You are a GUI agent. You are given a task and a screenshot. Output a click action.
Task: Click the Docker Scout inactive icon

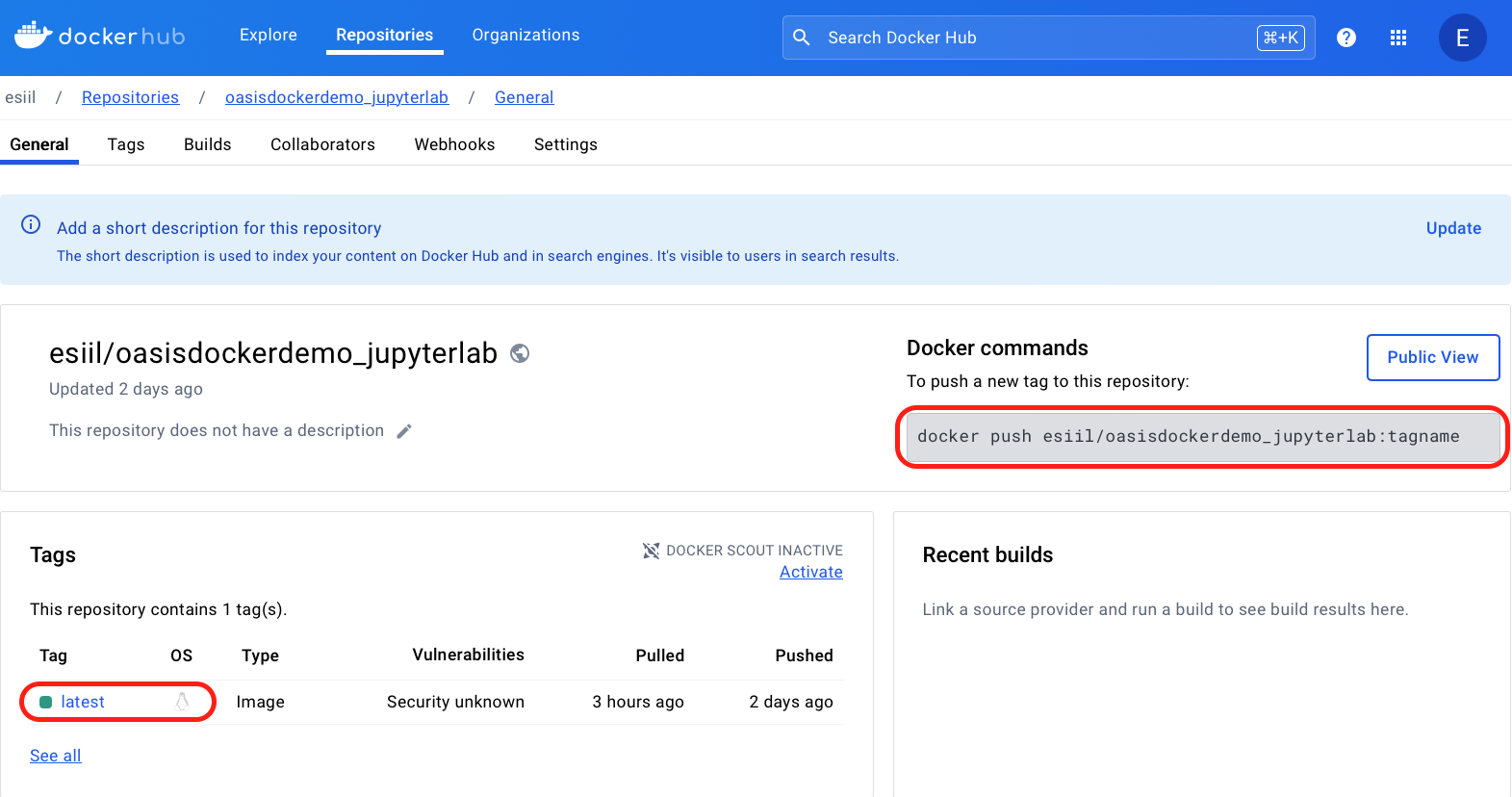point(652,551)
